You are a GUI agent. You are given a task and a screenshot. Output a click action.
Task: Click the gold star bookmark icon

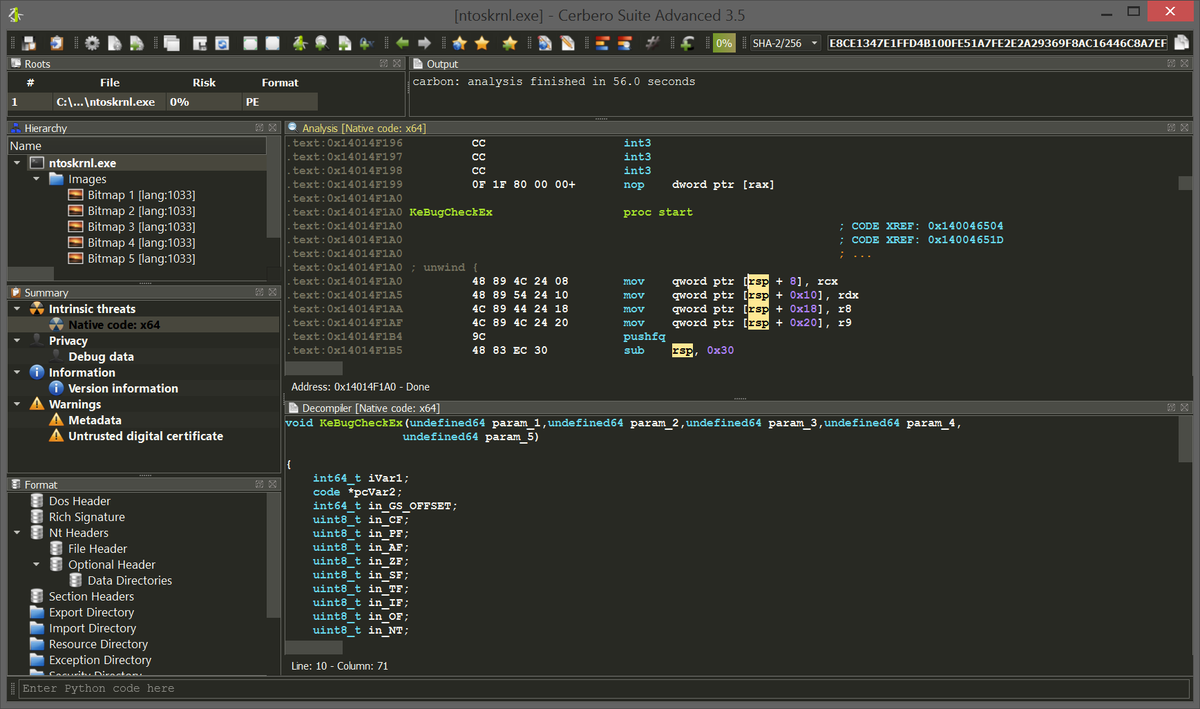[482, 43]
